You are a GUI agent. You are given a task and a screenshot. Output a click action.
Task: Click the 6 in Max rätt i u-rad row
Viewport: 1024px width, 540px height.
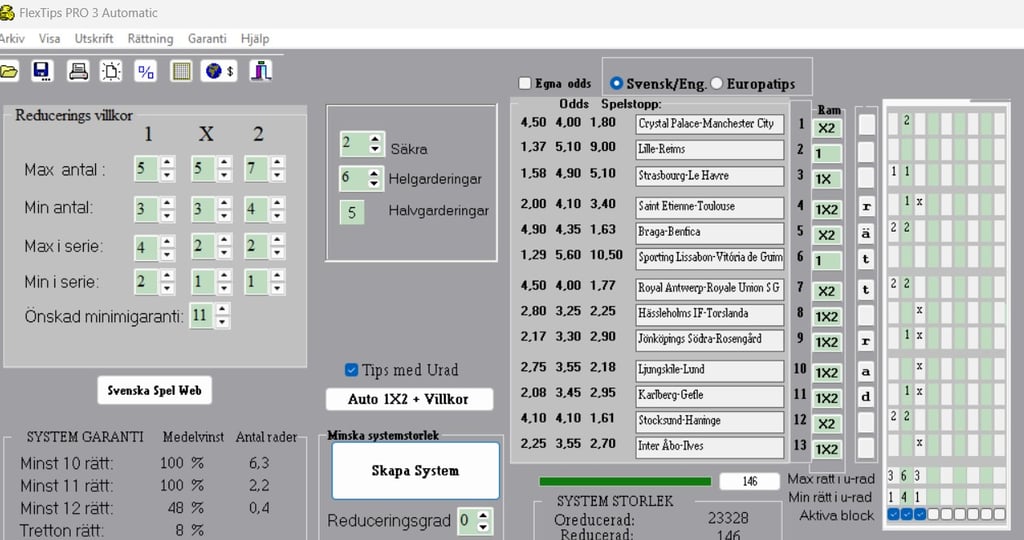pyautogui.click(x=906, y=475)
